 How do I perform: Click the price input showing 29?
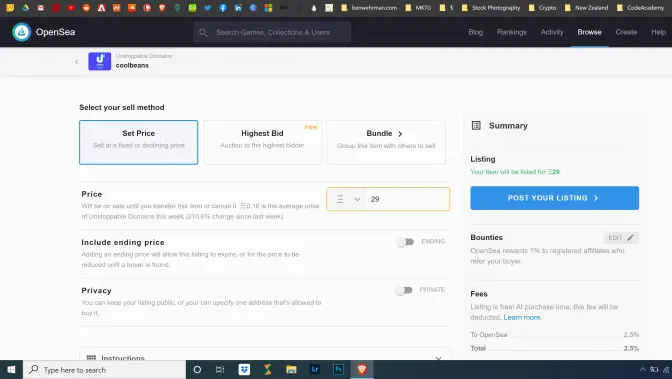click(x=407, y=199)
